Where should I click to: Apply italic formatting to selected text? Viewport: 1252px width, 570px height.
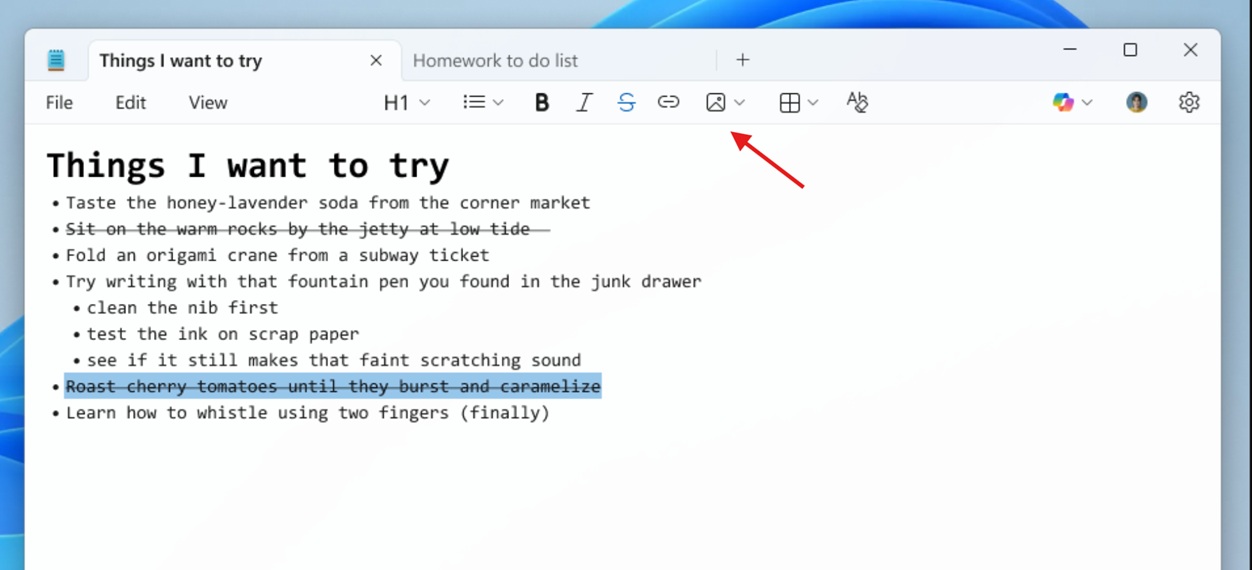click(584, 102)
